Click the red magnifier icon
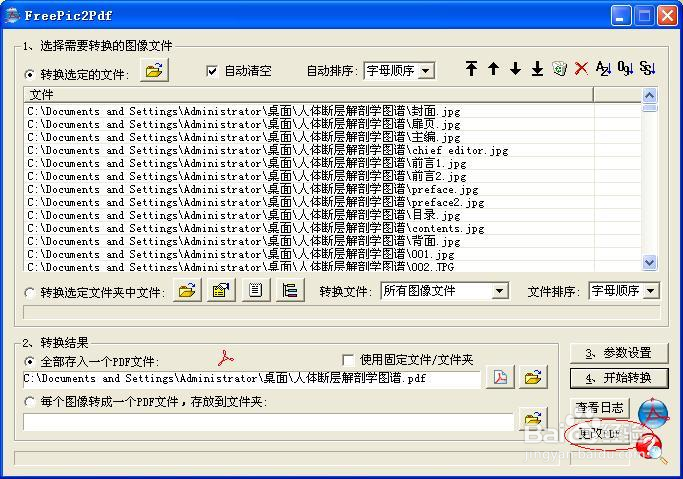Screen dimensions: 683x479 click(650, 449)
